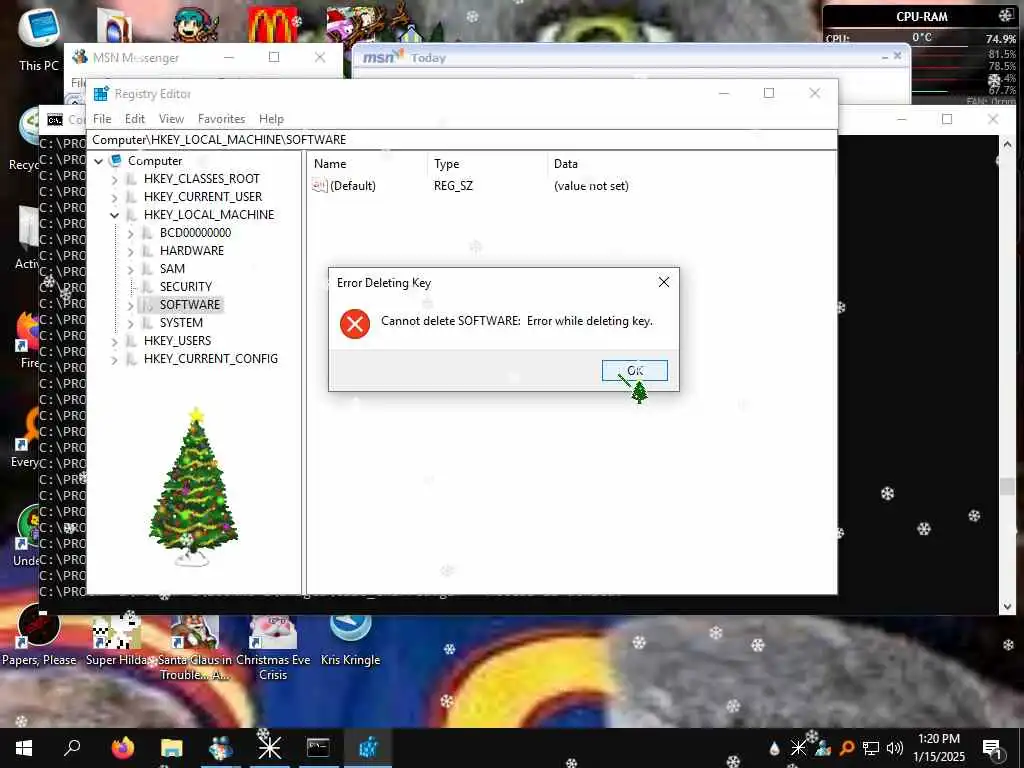Click the Command Prompt vertical scrollbar
The width and height of the screenshot is (1024, 768).
point(1006,376)
